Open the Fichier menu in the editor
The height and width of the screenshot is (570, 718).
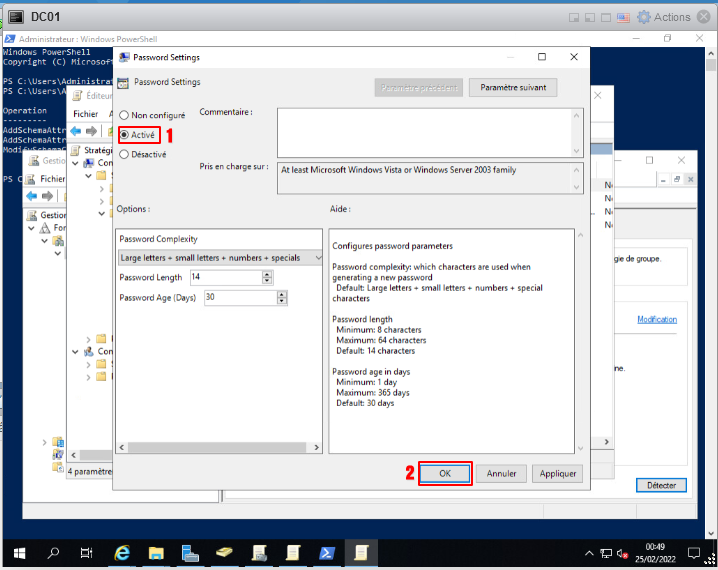point(85,114)
